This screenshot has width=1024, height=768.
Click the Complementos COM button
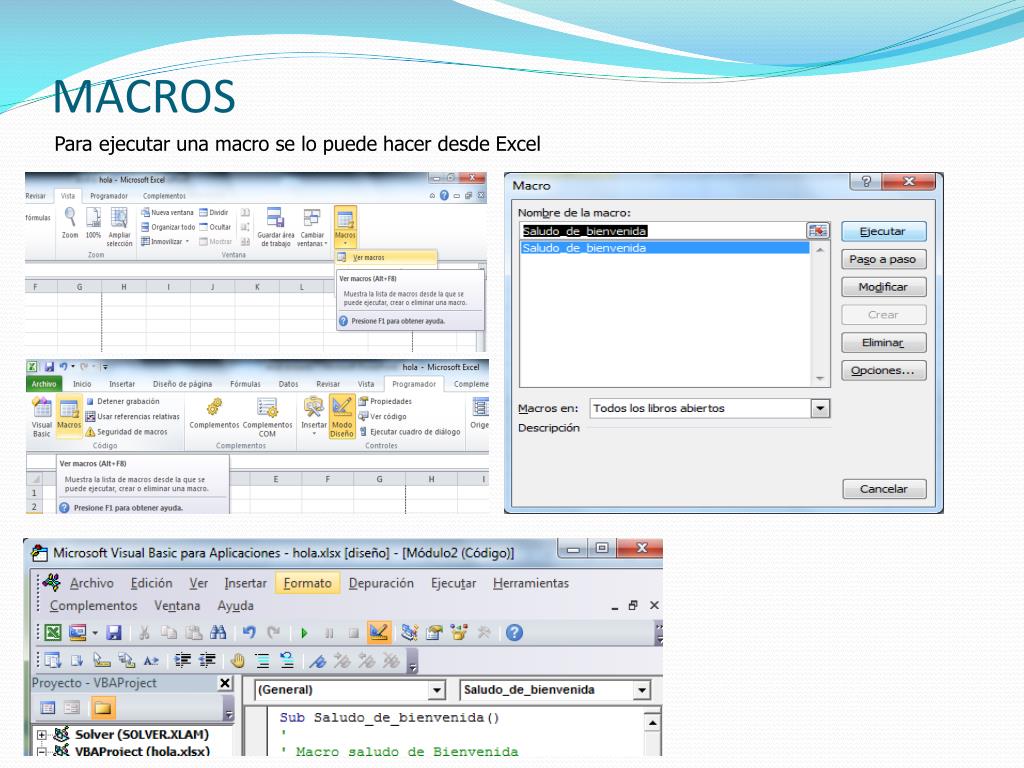click(267, 417)
